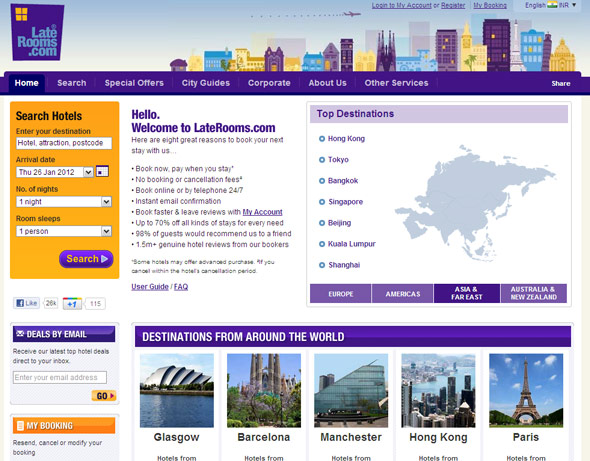Open the Hong Kong skyline photo
This screenshot has width=590, height=461.
tap(438, 390)
